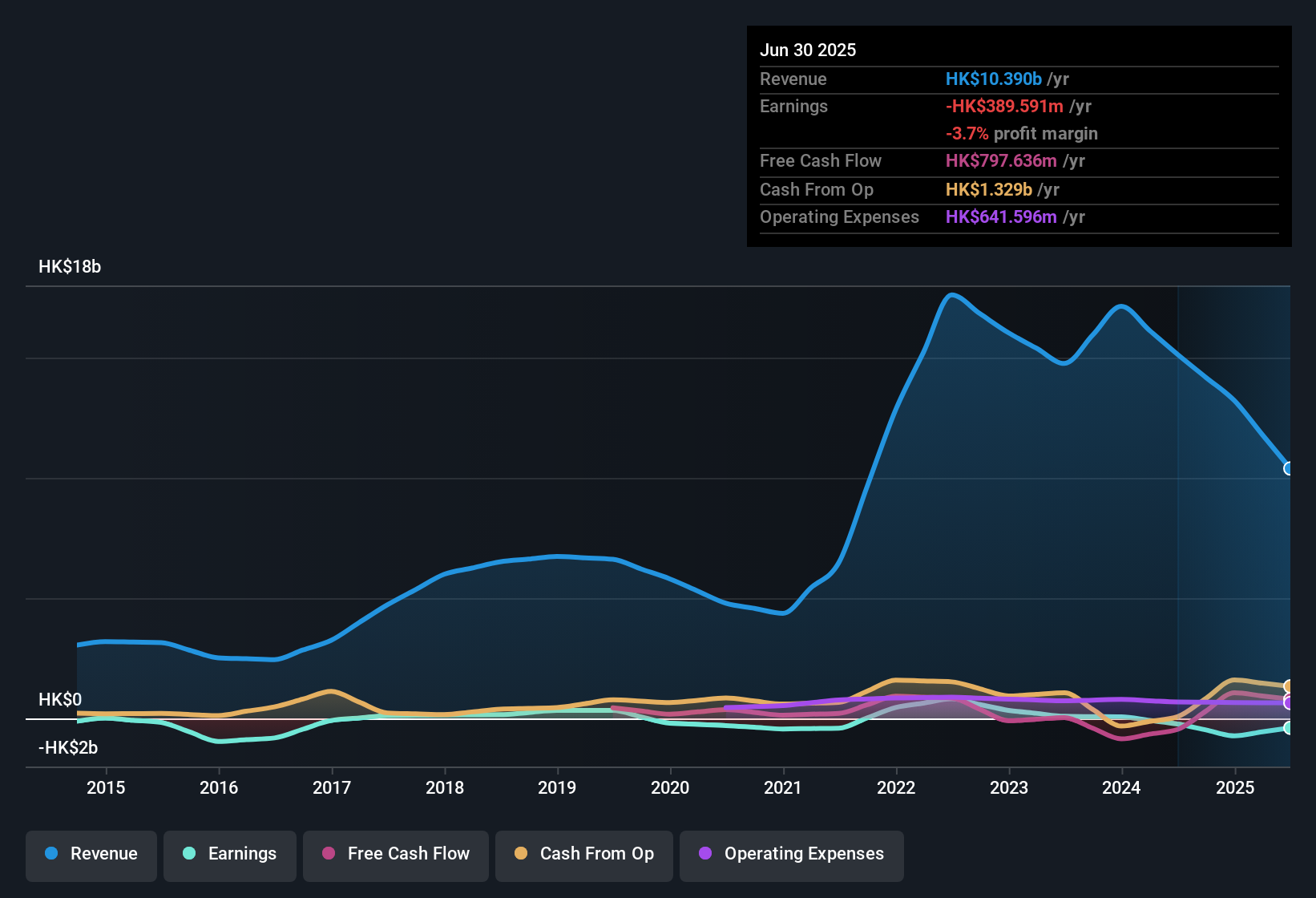Click the purple Operating Expenses legend dot

point(705,854)
